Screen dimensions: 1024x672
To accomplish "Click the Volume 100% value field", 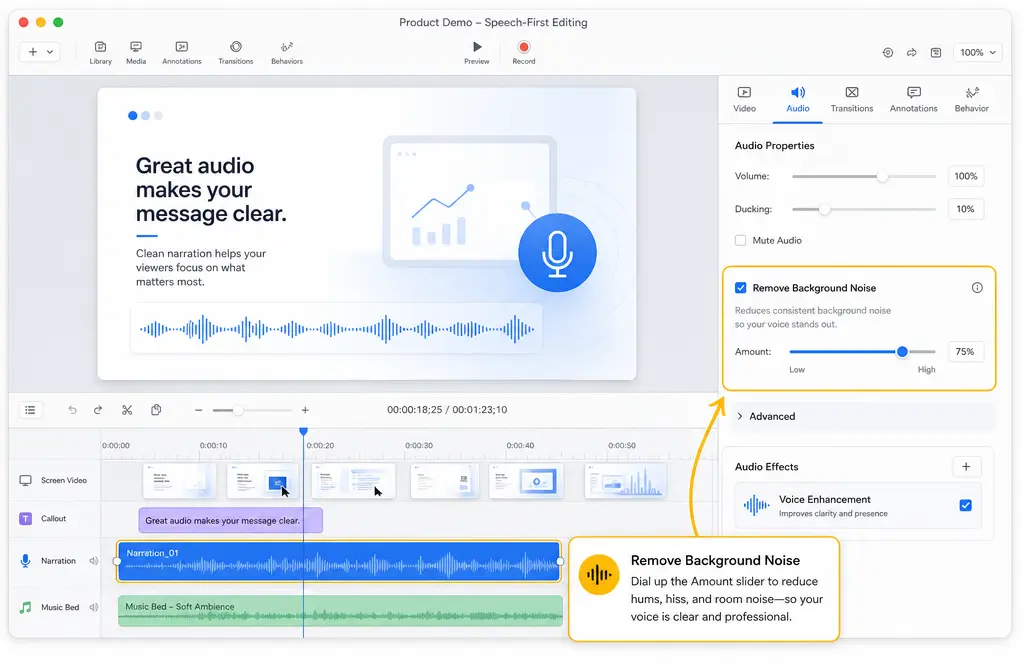I will 965,176.
